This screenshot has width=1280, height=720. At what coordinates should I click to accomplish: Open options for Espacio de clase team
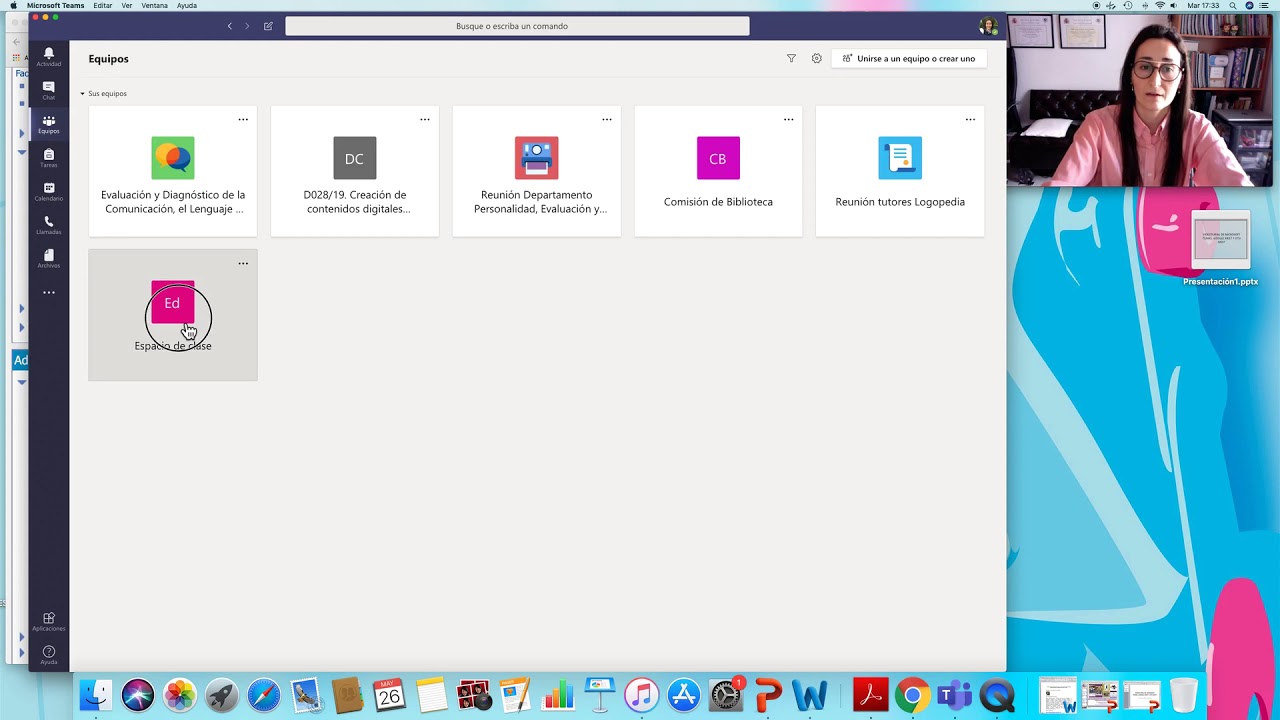243,263
